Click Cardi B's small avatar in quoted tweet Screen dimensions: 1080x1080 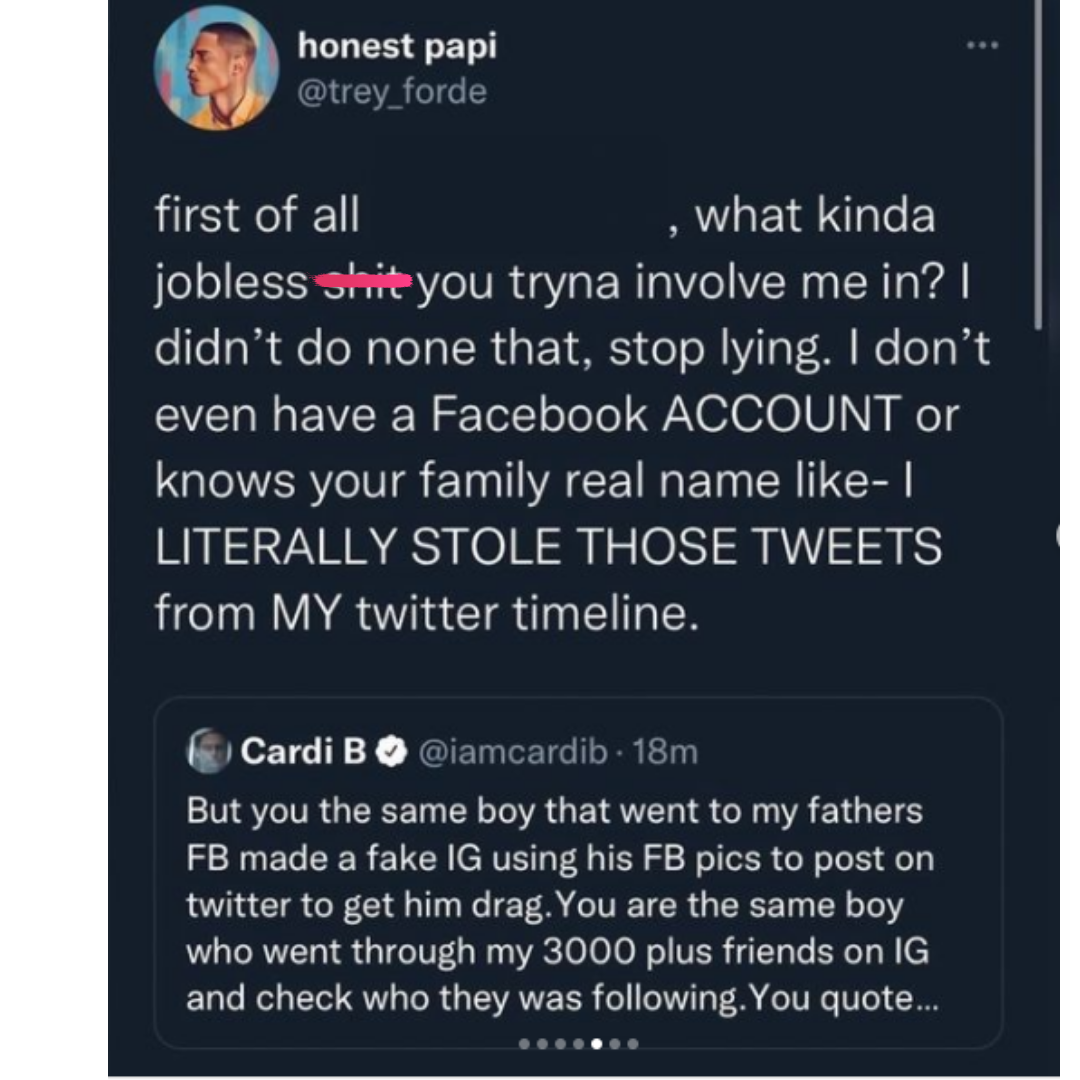pos(208,751)
